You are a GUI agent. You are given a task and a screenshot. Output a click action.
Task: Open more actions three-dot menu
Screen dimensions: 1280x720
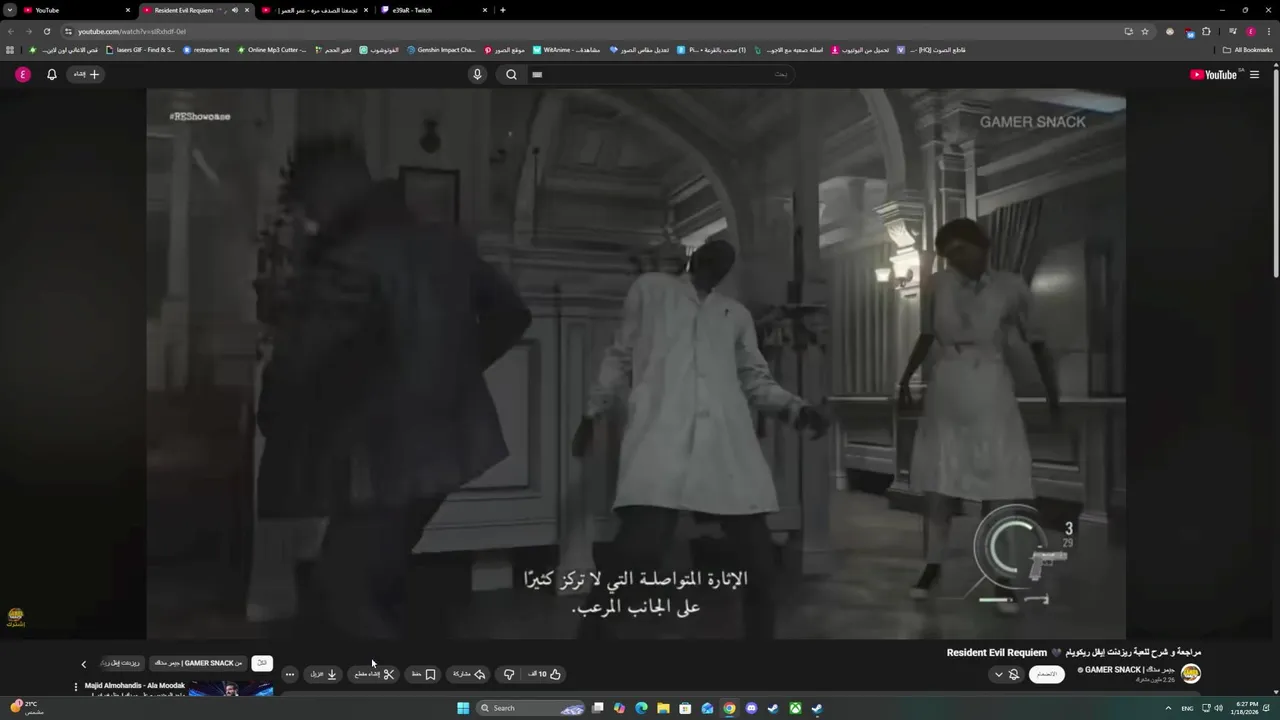[x=289, y=674]
